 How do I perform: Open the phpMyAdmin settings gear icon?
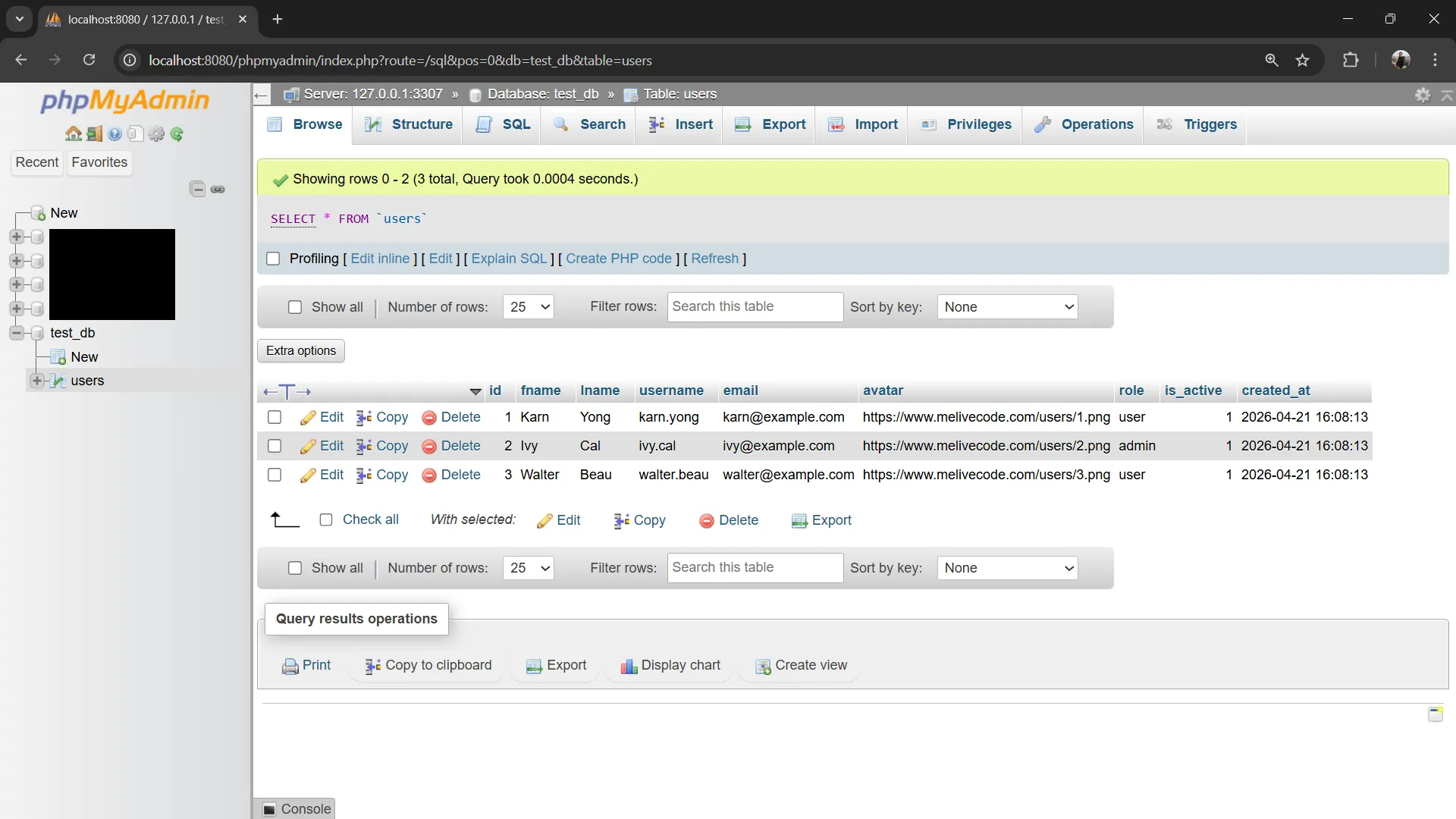click(x=156, y=134)
